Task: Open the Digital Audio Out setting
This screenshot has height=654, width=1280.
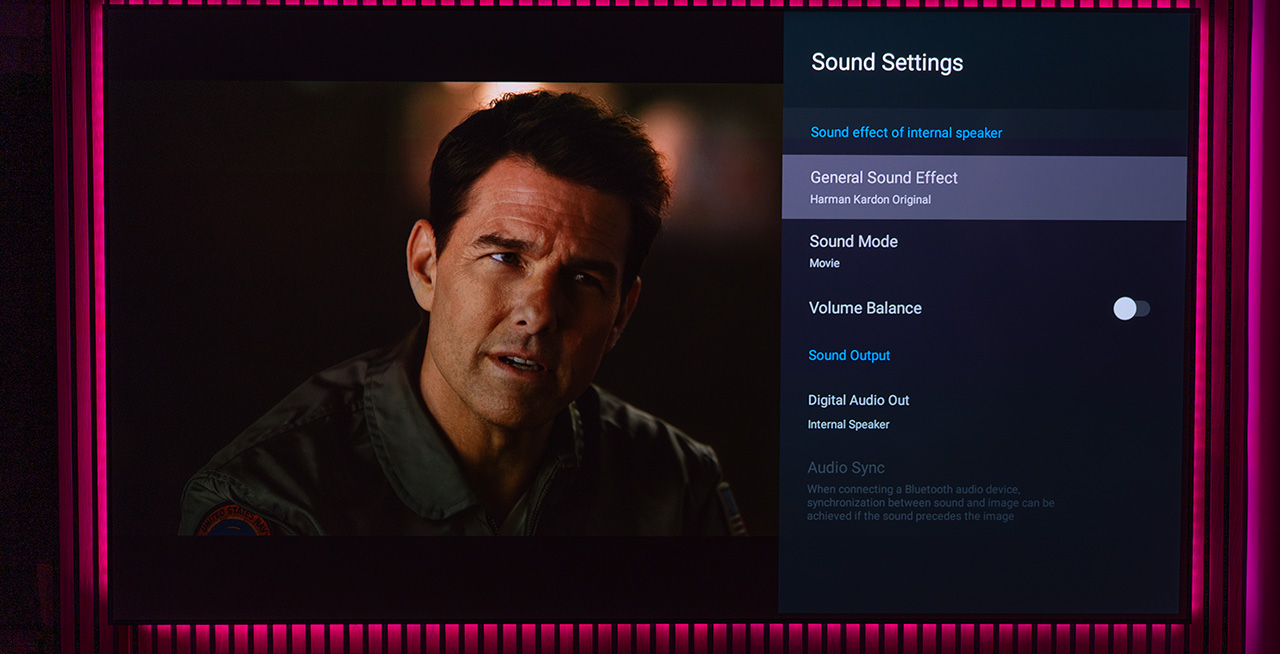Action: coord(858,401)
